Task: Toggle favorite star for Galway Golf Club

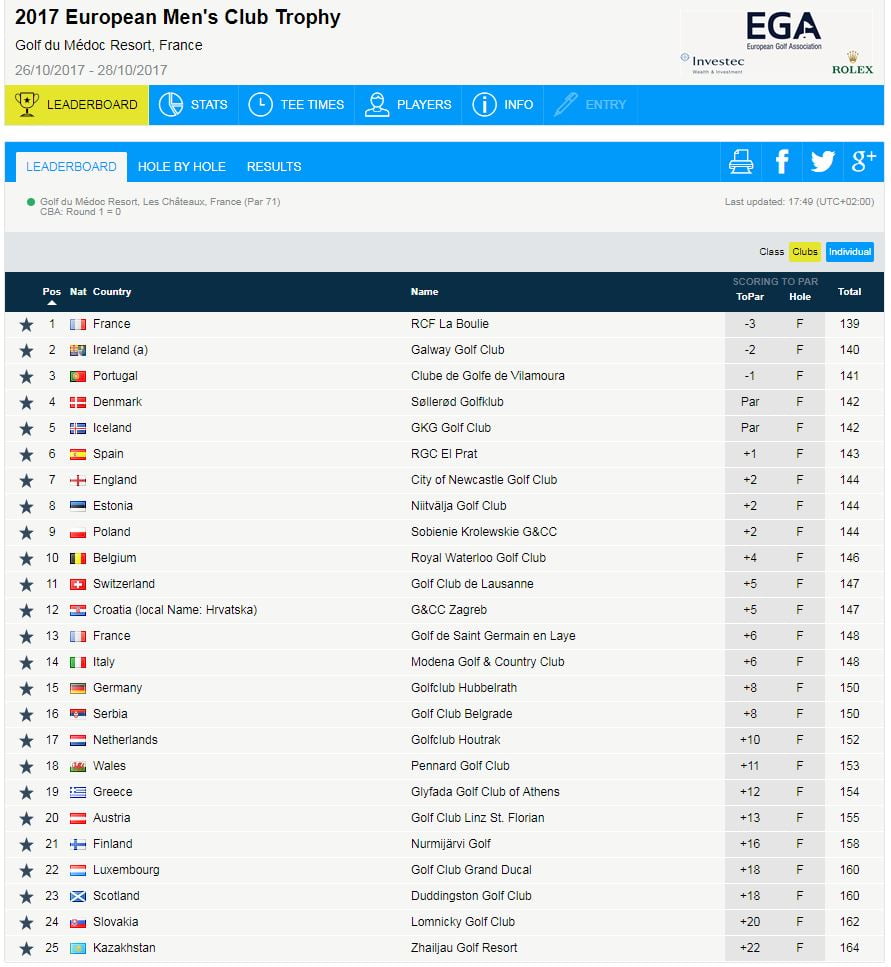Action: 26,350
